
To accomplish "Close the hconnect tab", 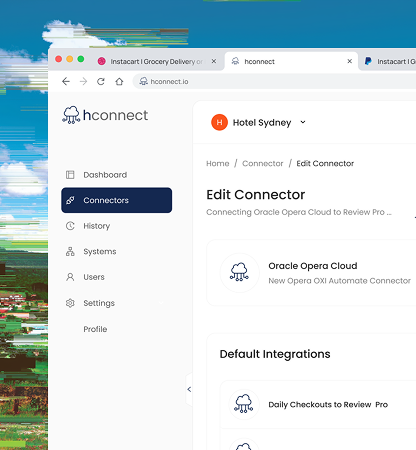I will click(349, 61).
